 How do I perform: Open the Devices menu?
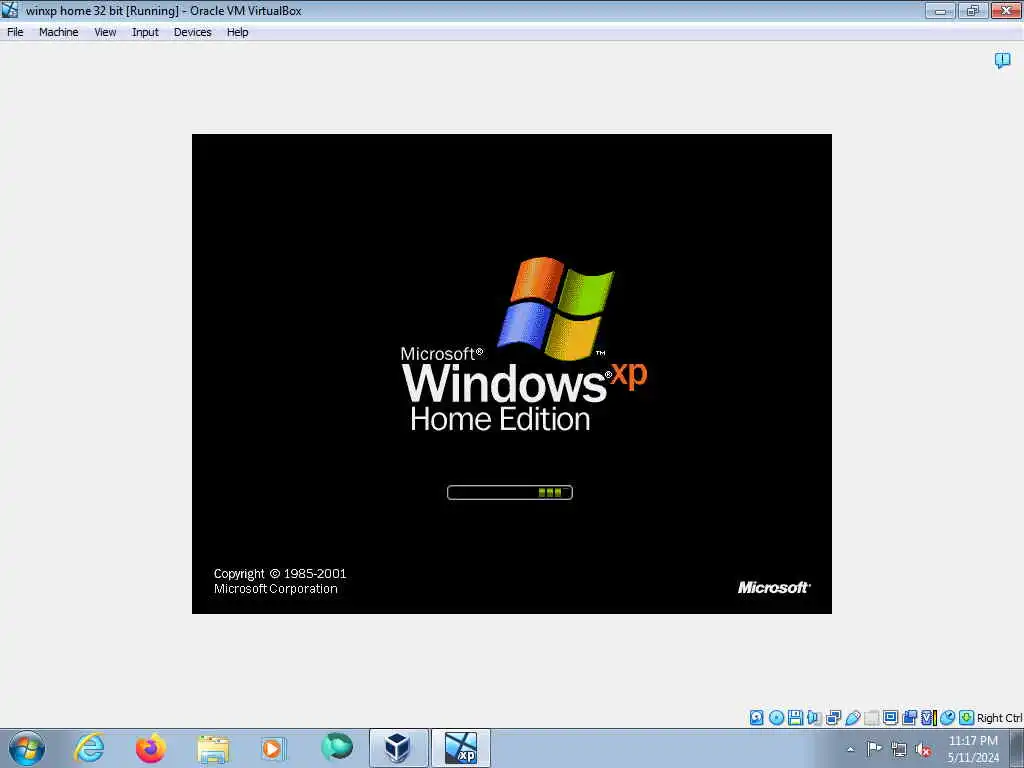(x=192, y=32)
